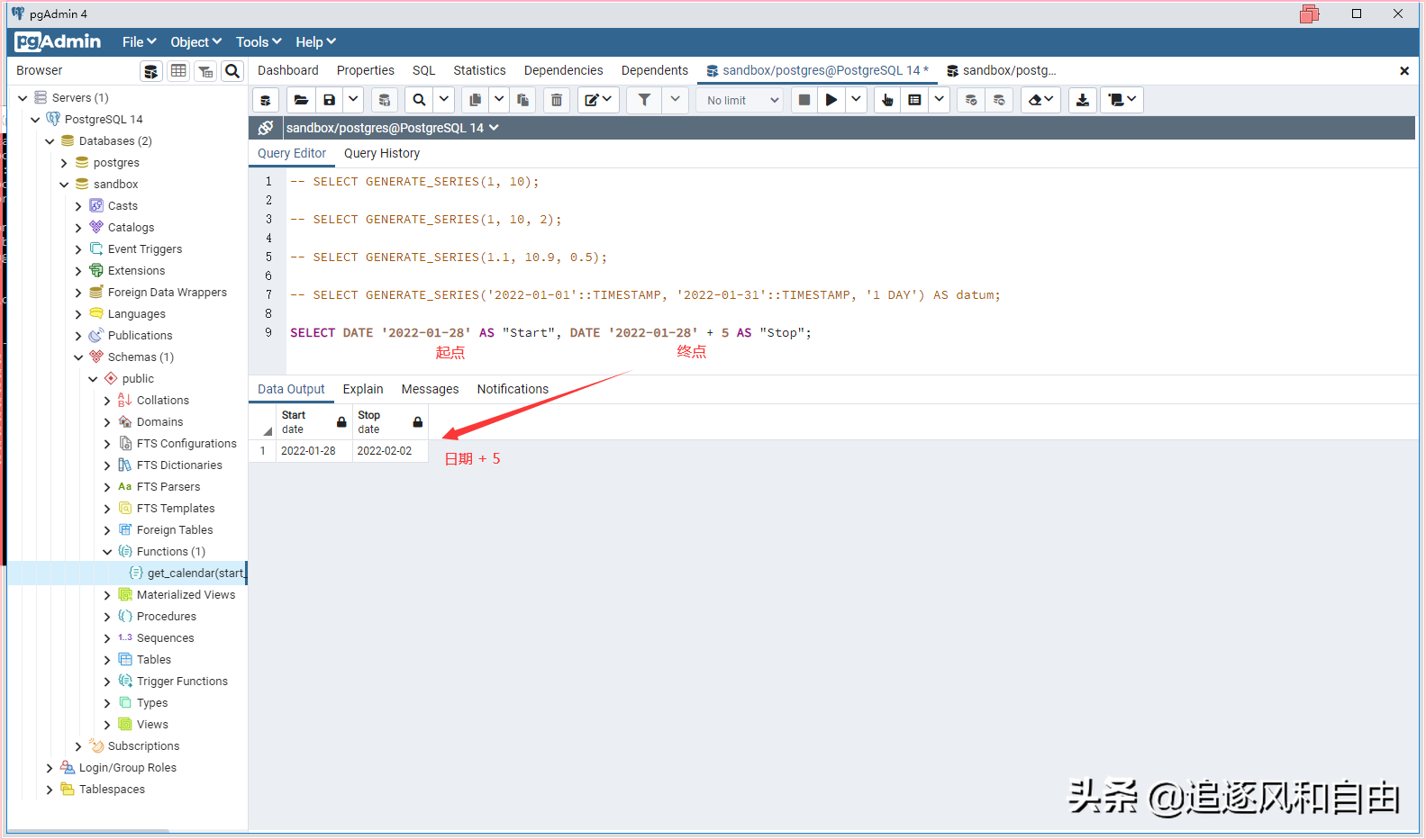
Task: Switch to the Properties tab
Action: 366,70
